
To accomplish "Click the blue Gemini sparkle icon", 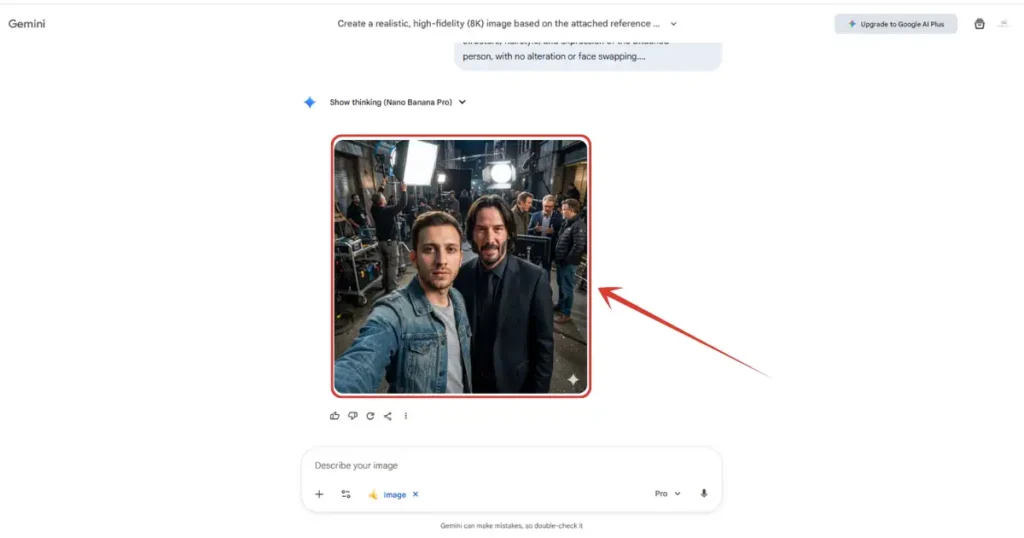I will [x=310, y=103].
